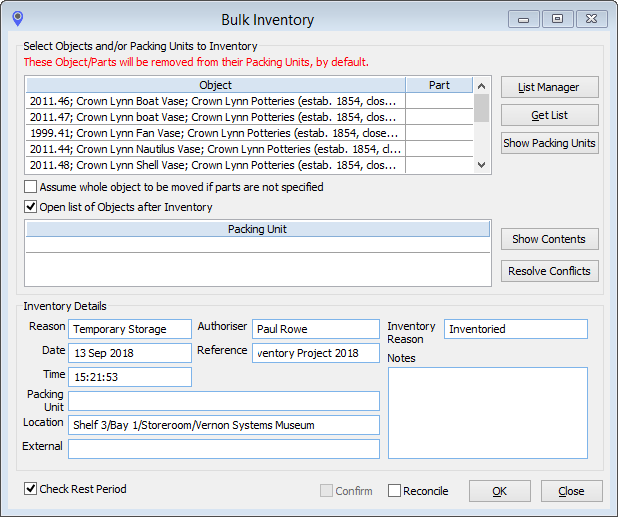
Task: Click the Part column header
Action: 439,85
